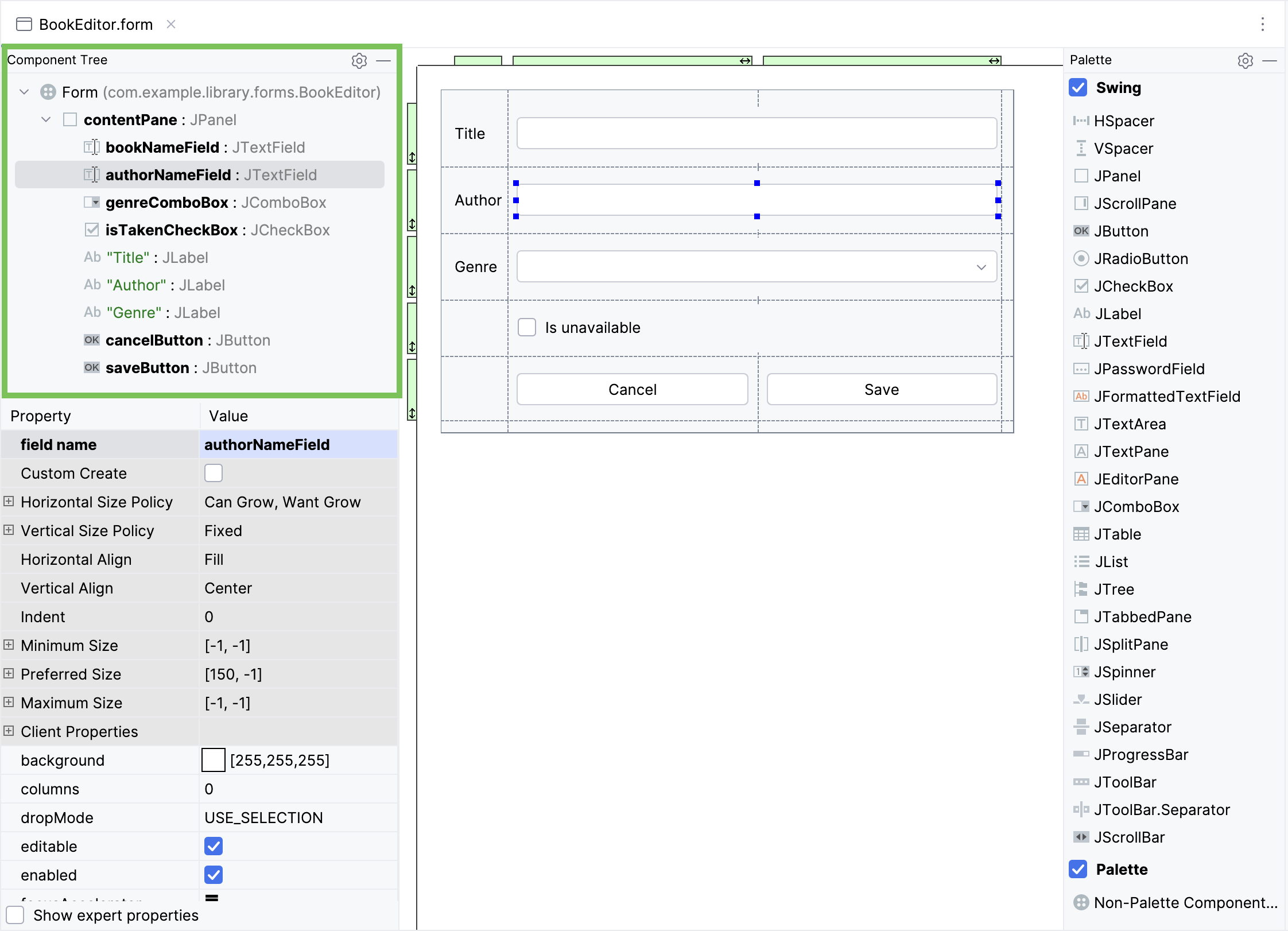Check the Is unavailable checkbox in the form
The height and width of the screenshot is (931, 1288).
coord(526,327)
